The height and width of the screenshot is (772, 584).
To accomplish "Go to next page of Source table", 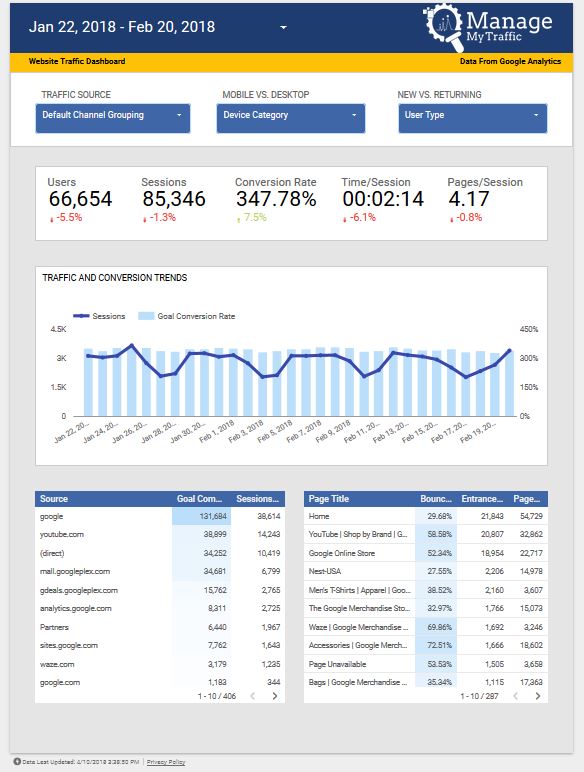I will [x=275, y=696].
